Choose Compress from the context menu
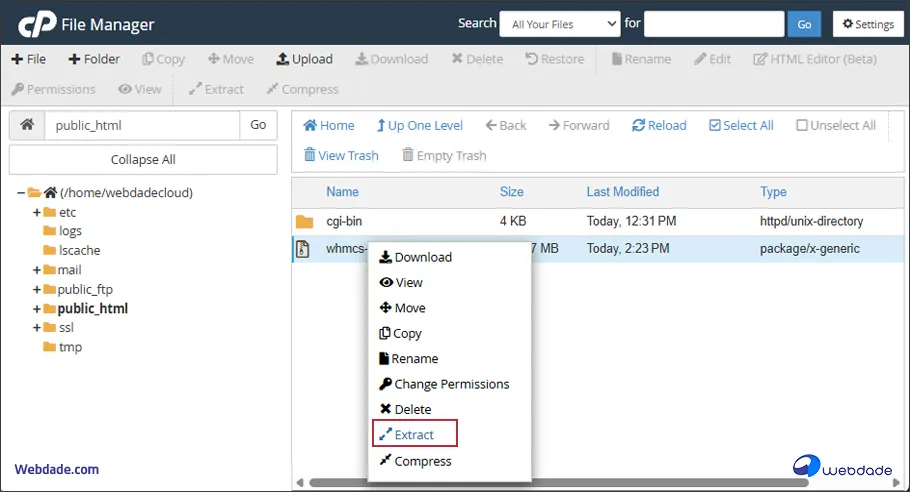 pyautogui.click(x=422, y=461)
